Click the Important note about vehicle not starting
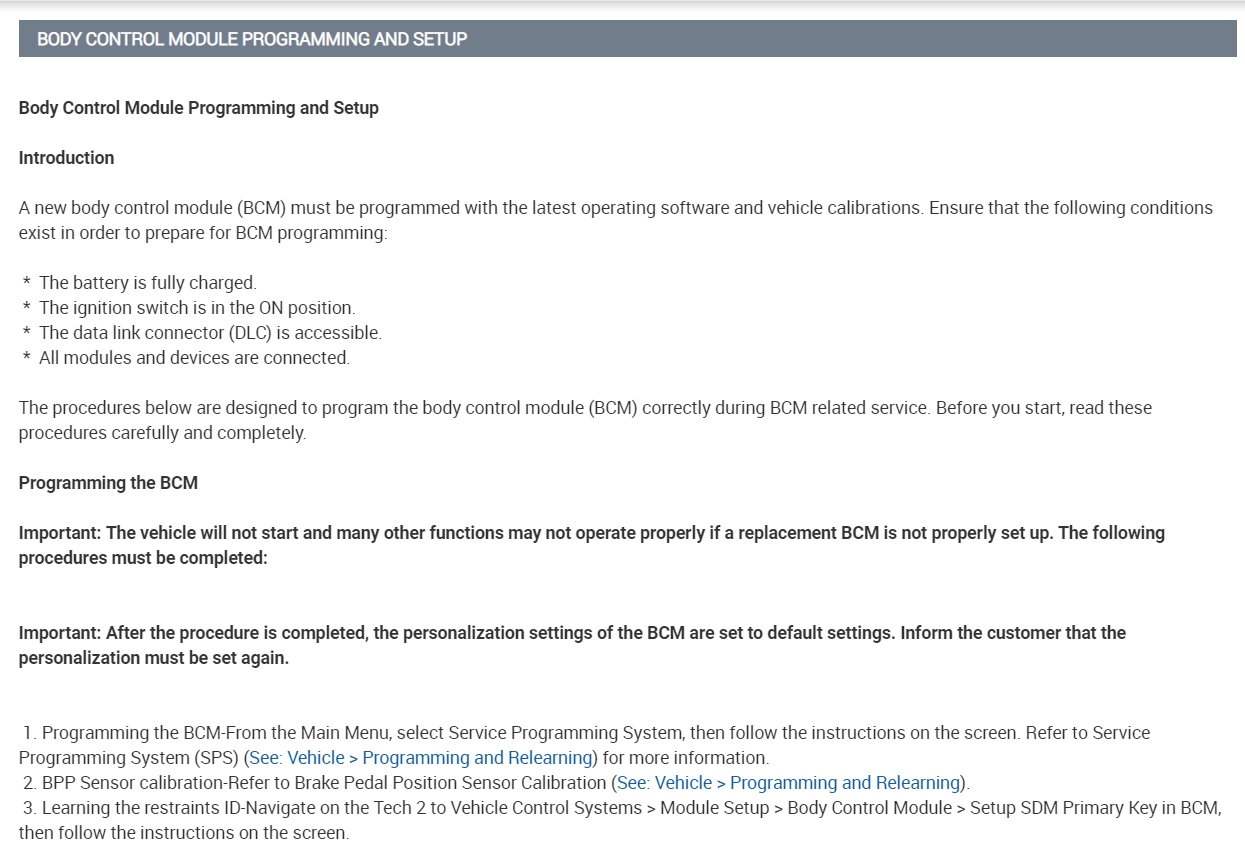The width and height of the screenshot is (1245, 852). [x=591, y=545]
